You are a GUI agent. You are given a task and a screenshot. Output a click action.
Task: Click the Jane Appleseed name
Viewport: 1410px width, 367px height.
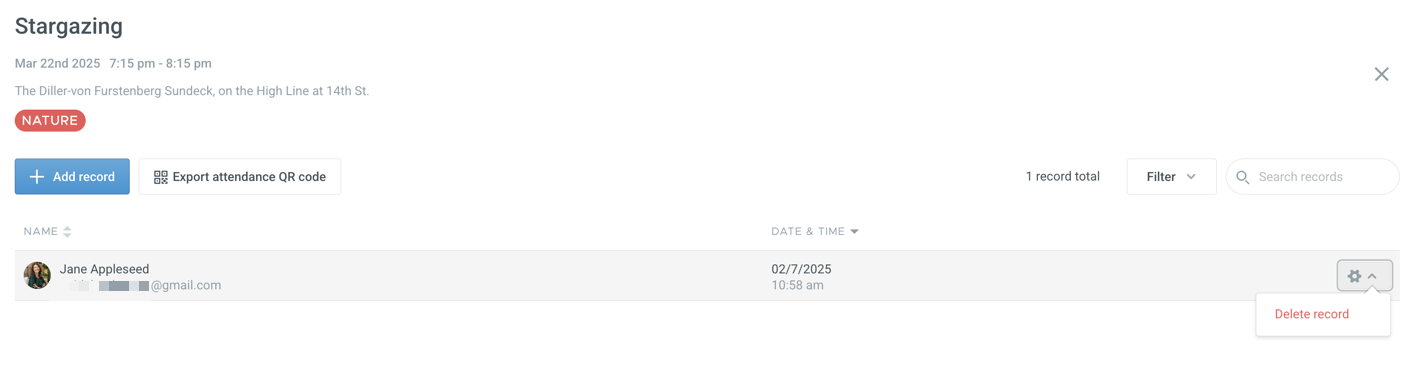pyautogui.click(x=104, y=269)
